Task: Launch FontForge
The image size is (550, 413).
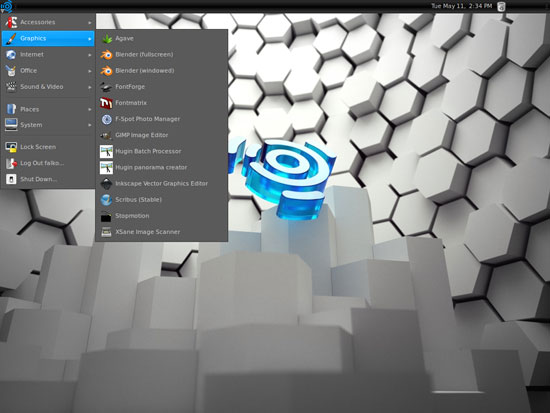Action: [162, 87]
